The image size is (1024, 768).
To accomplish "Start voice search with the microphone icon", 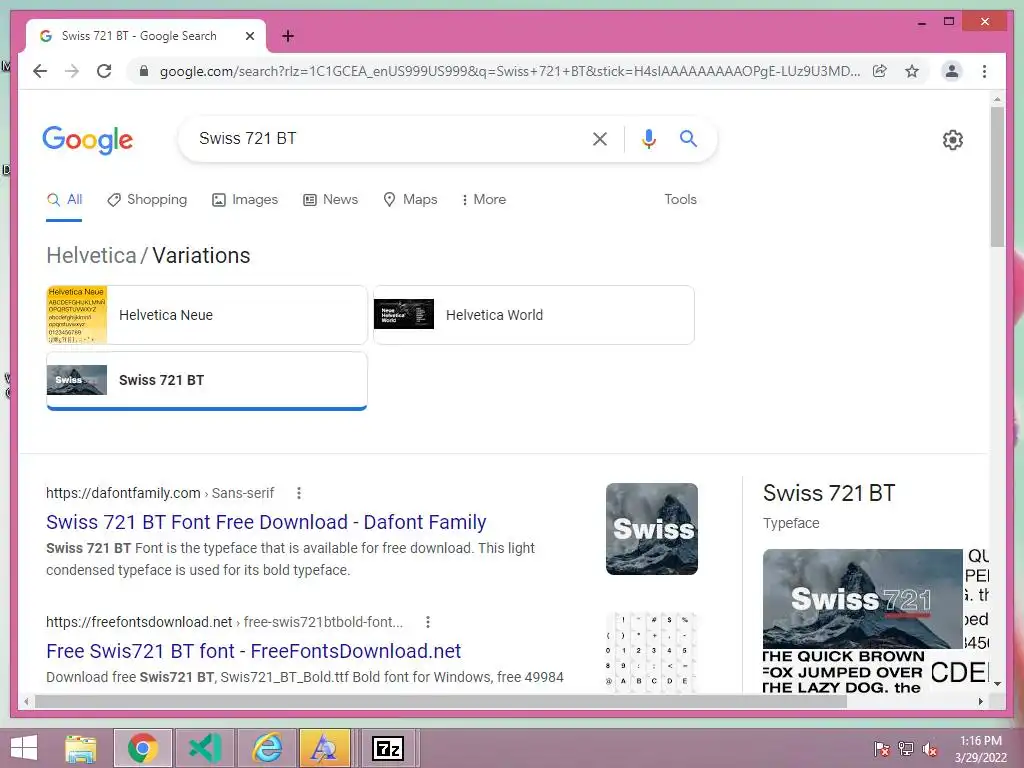I will pyautogui.click(x=648, y=138).
